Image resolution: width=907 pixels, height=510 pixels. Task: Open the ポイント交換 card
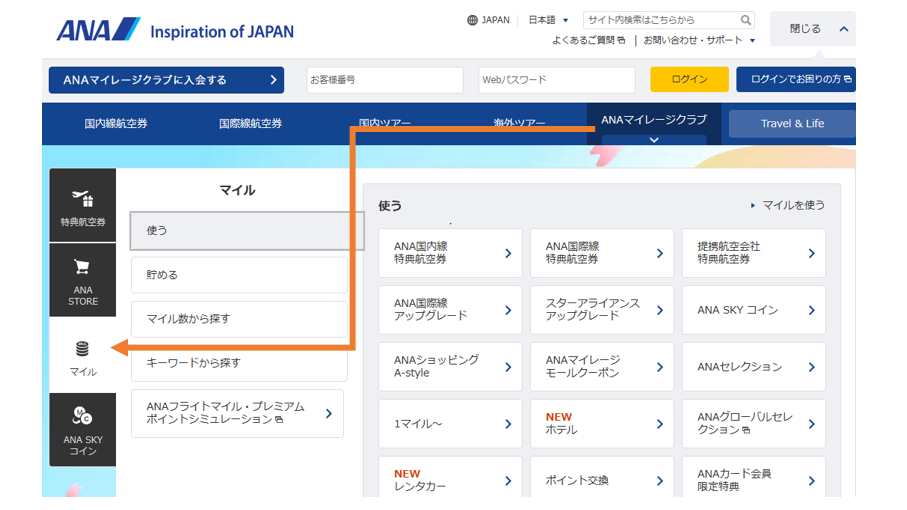(x=602, y=477)
